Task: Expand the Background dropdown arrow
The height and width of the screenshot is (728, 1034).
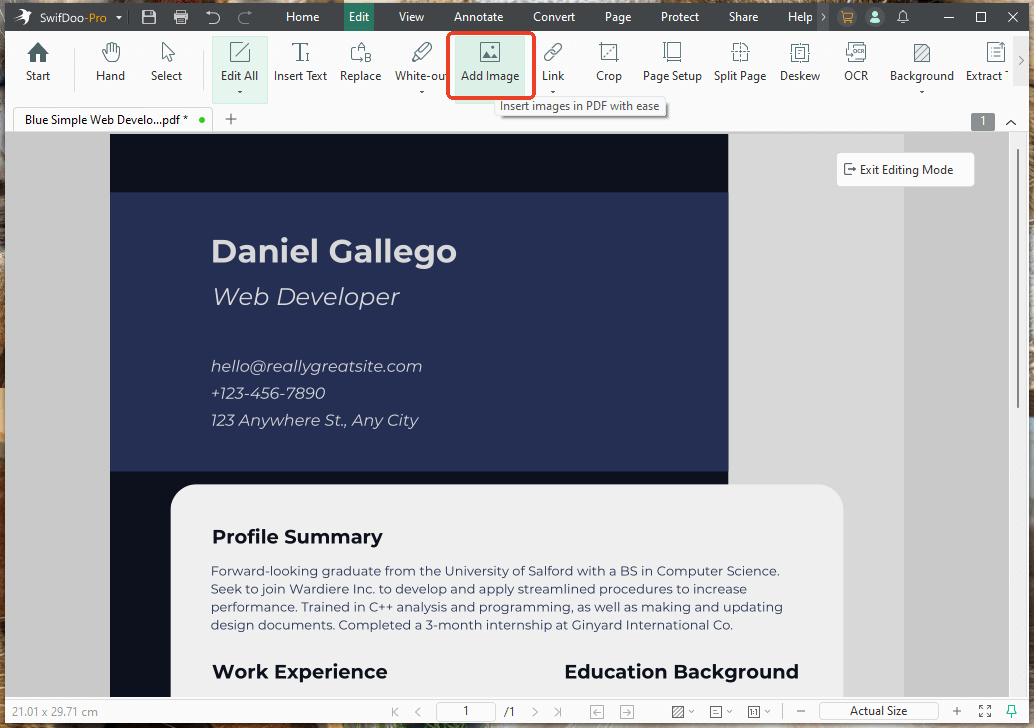Action: pos(921,92)
